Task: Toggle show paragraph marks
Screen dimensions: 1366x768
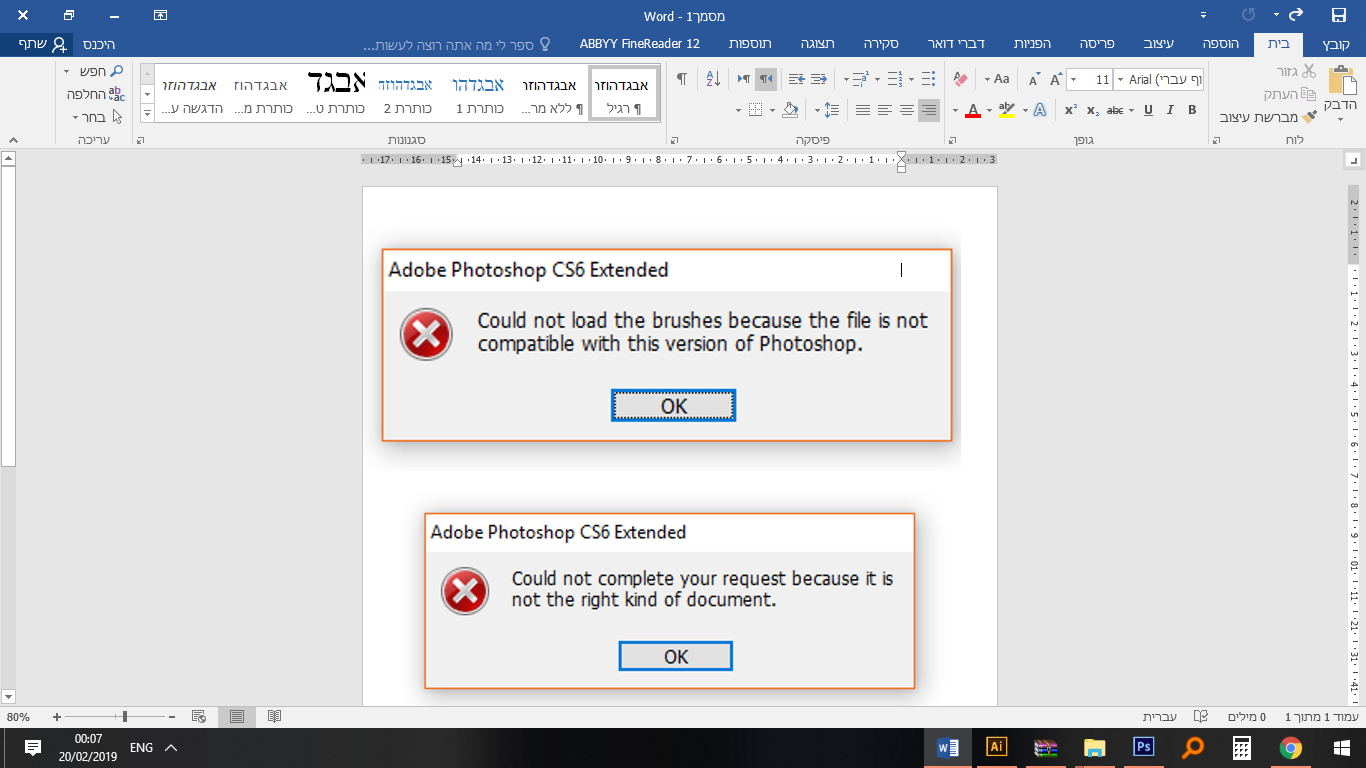Action: click(x=682, y=79)
